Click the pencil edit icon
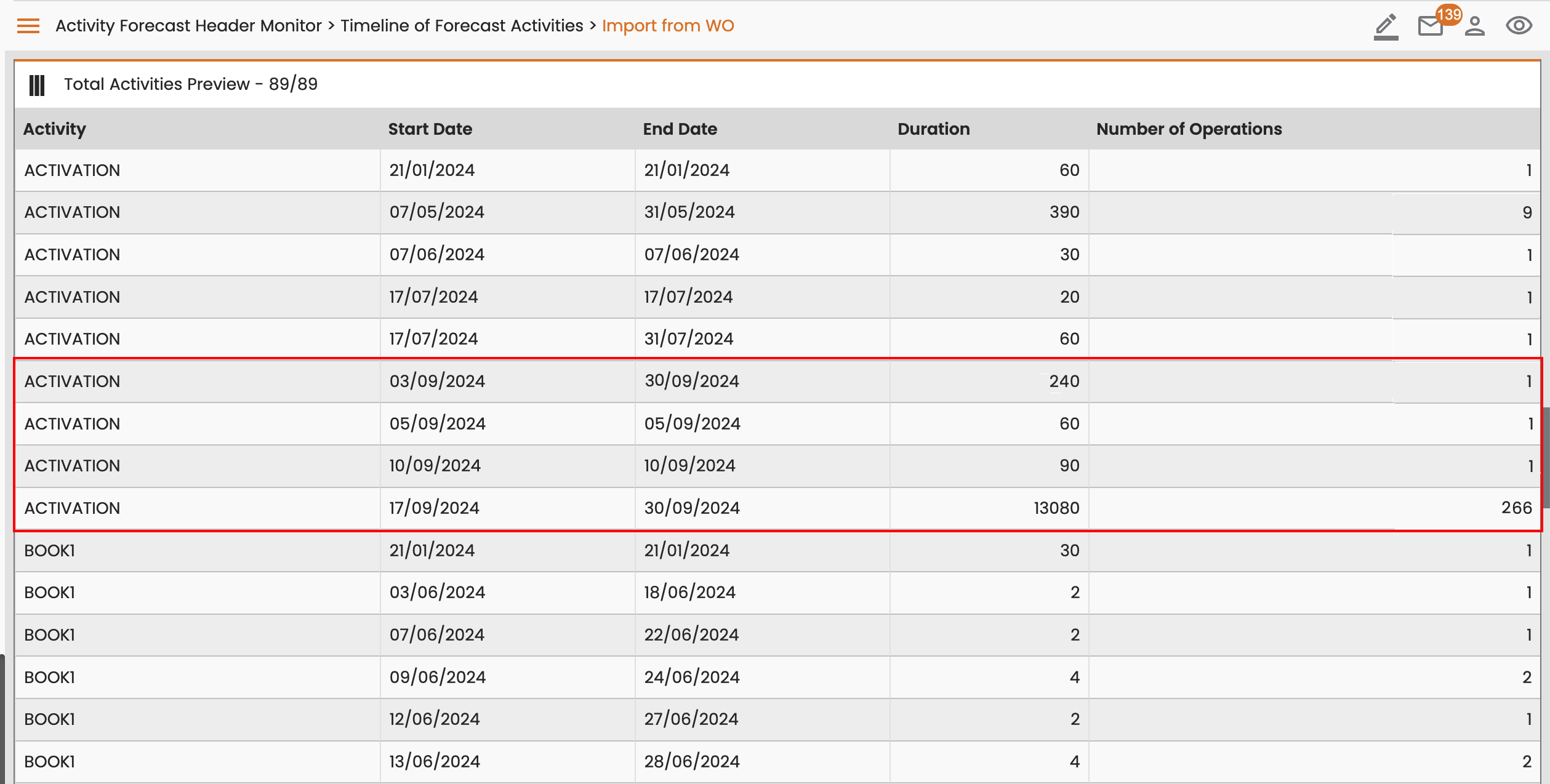 [x=1386, y=26]
